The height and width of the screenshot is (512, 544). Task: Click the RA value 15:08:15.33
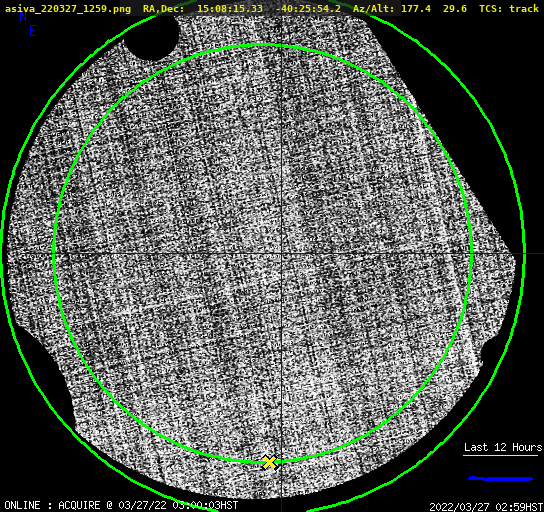230,9
